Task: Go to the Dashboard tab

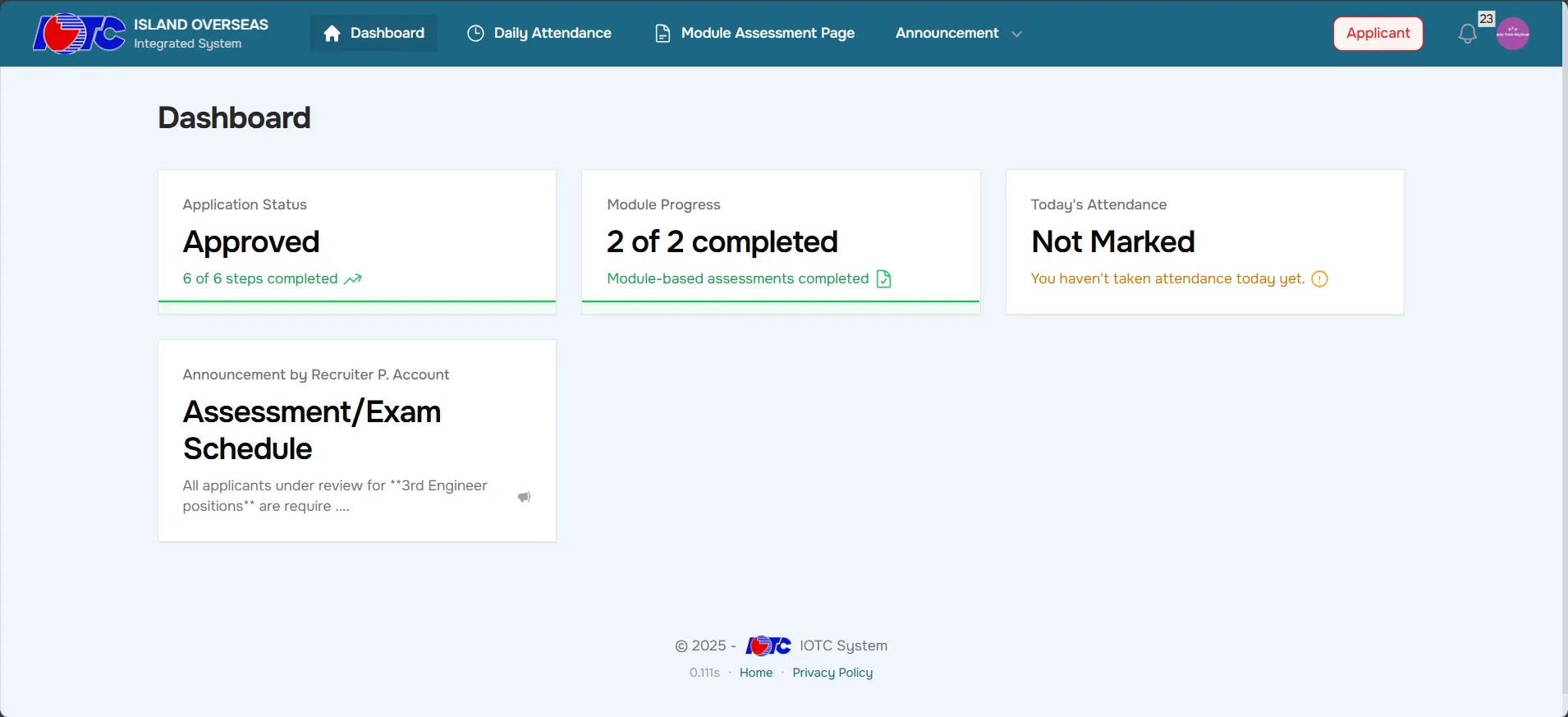Action: tap(374, 34)
